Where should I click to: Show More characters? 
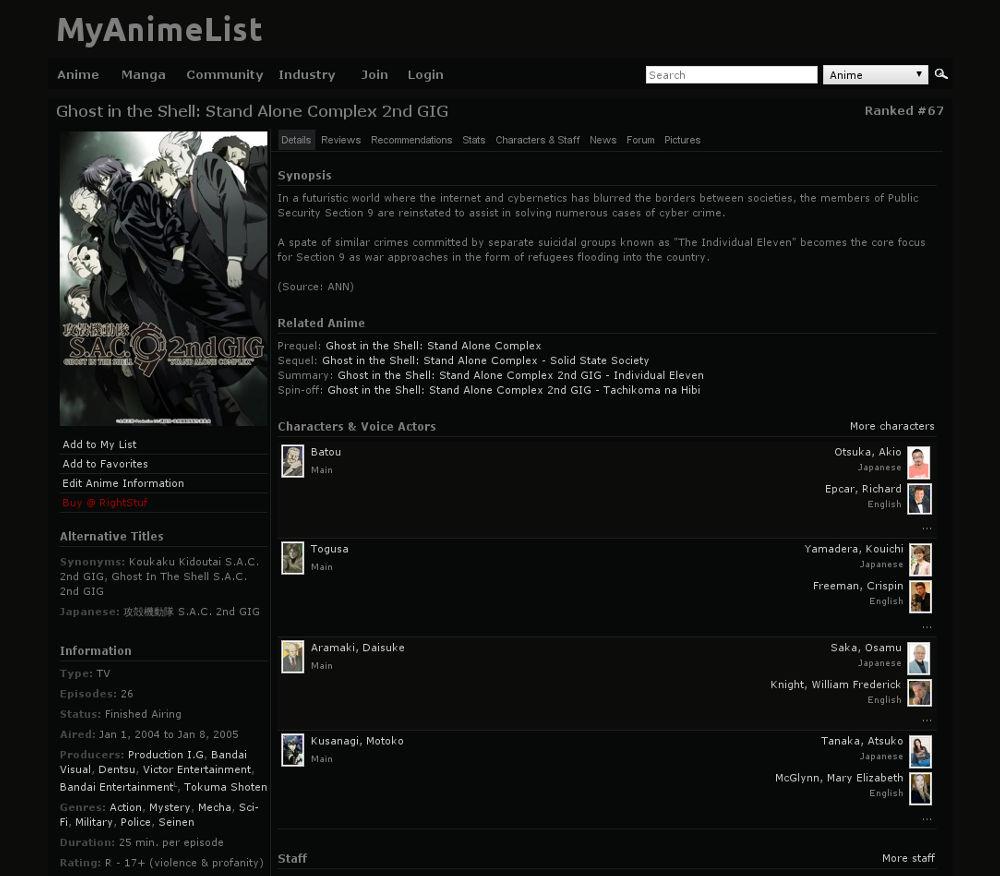pyautogui.click(x=892, y=425)
